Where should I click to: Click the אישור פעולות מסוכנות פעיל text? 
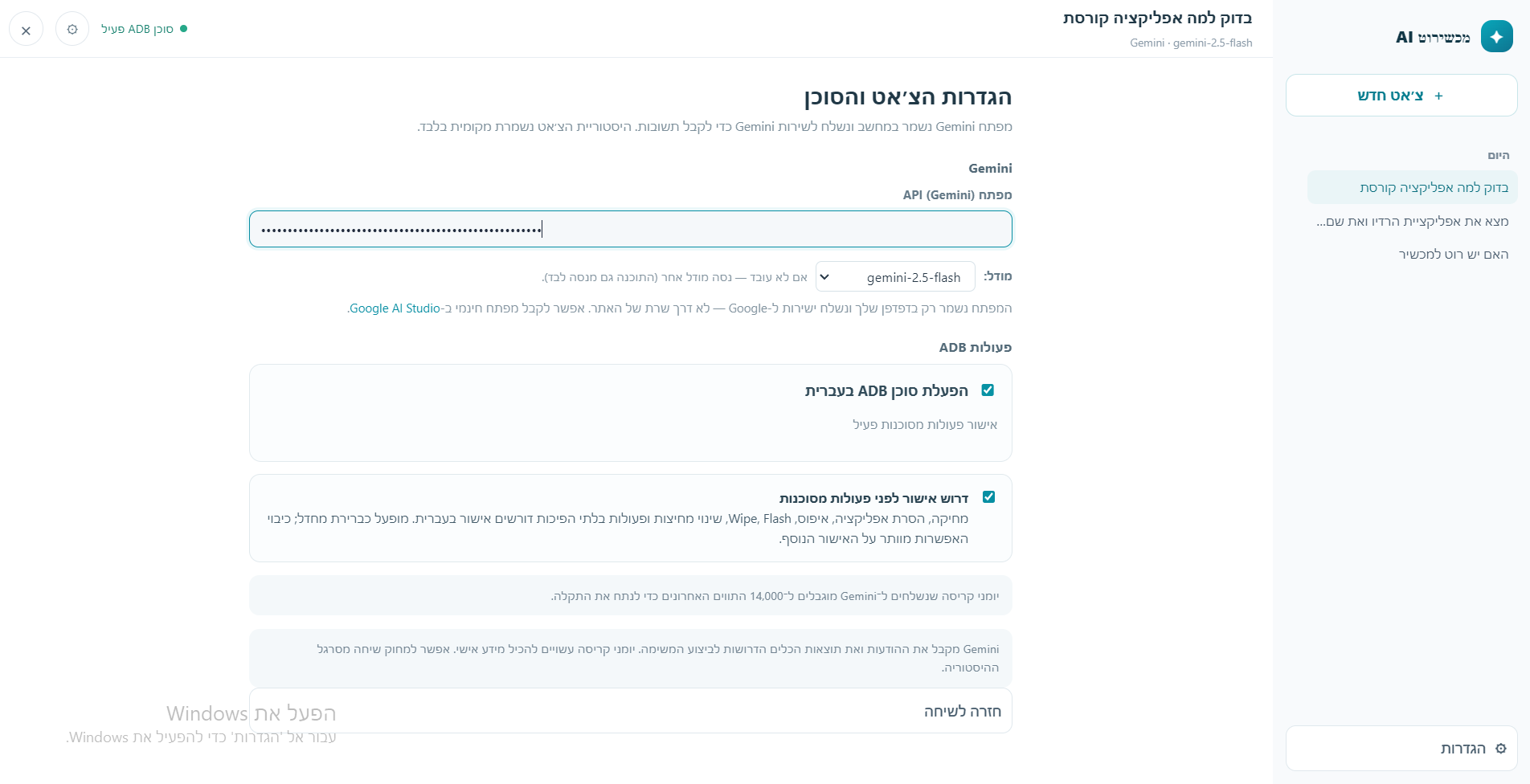[925, 424]
